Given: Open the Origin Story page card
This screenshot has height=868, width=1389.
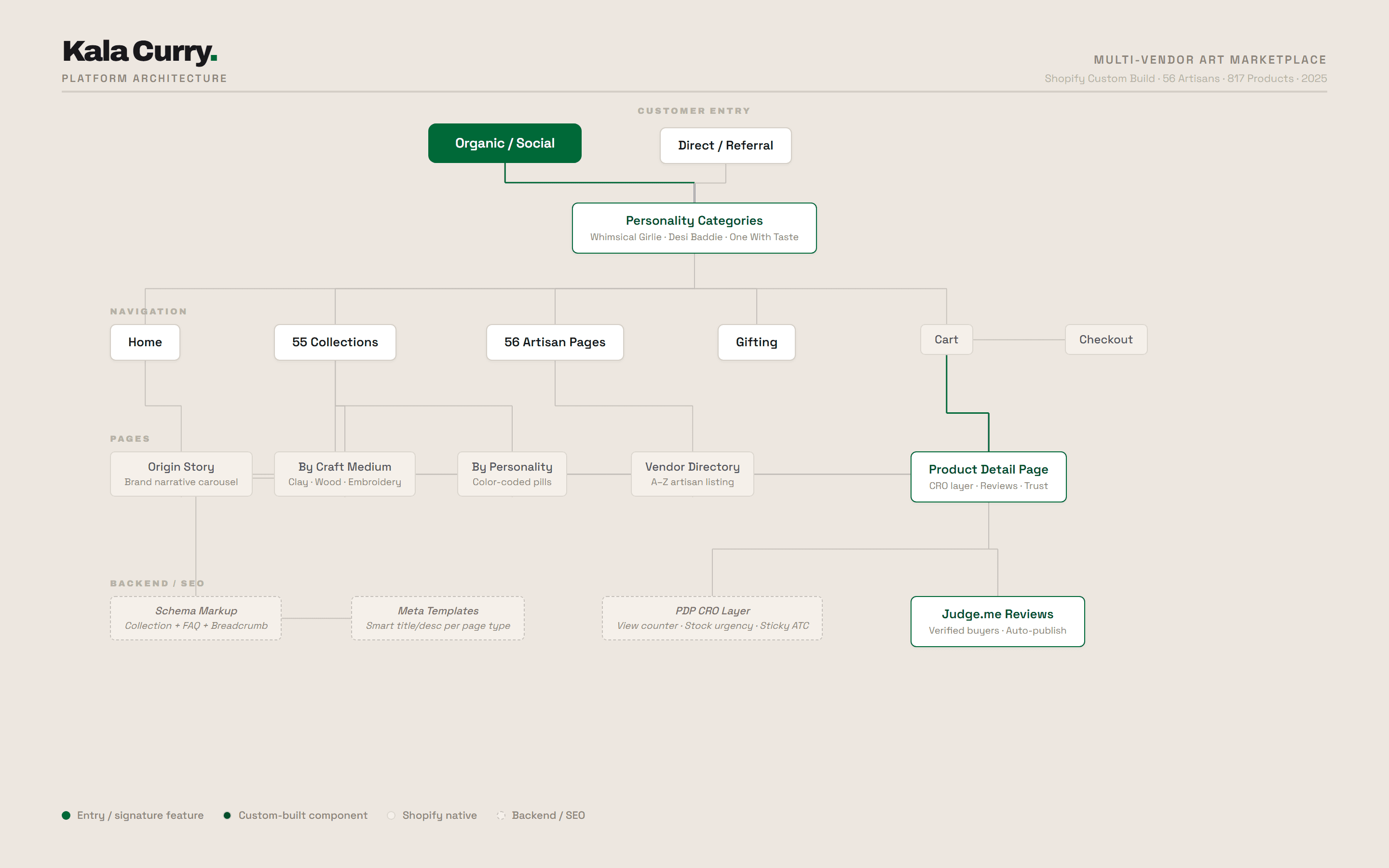Looking at the screenshot, I should pos(181,474).
